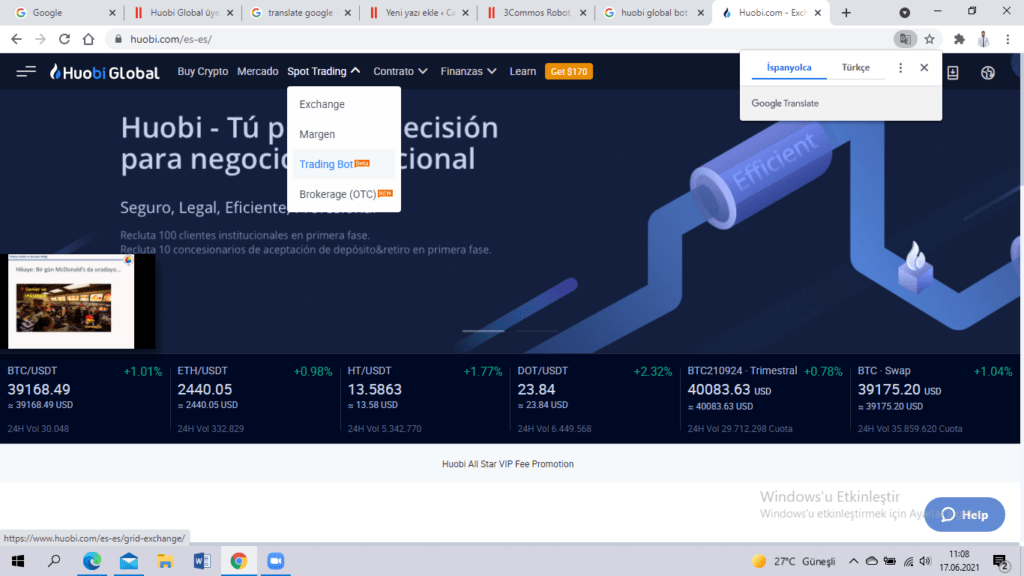Bookmark this page with the star icon
This screenshot has width=1024, height=576.
(x=929, y=39)
